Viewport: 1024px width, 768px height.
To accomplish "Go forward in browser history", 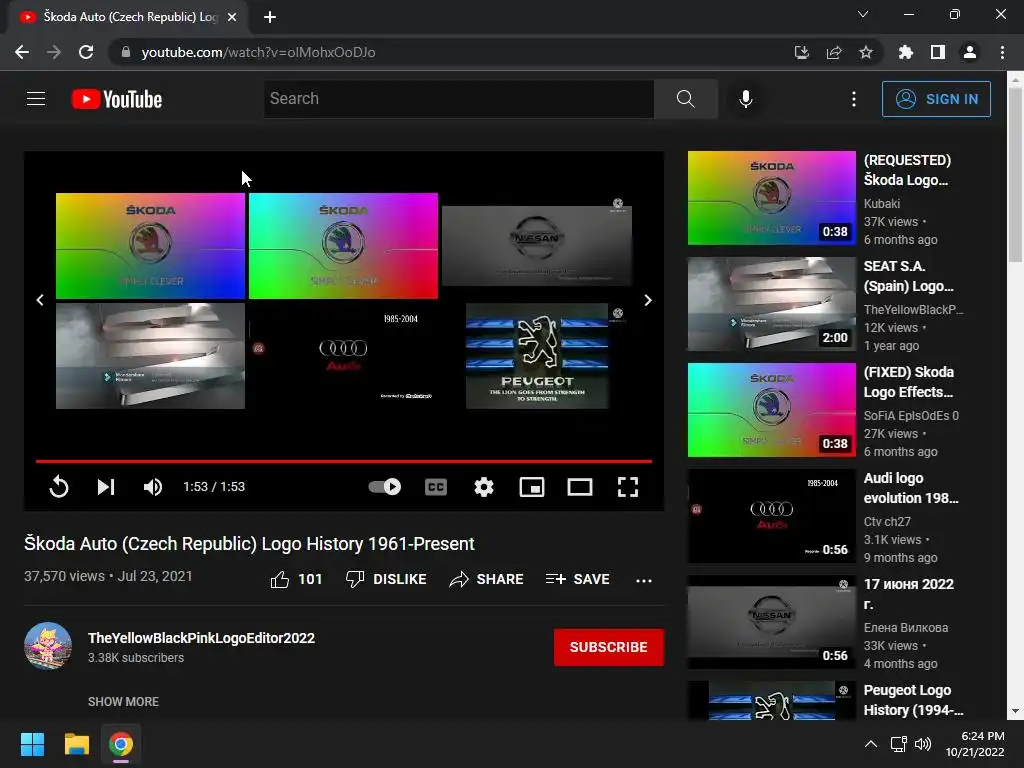I will tap(54, 52).
